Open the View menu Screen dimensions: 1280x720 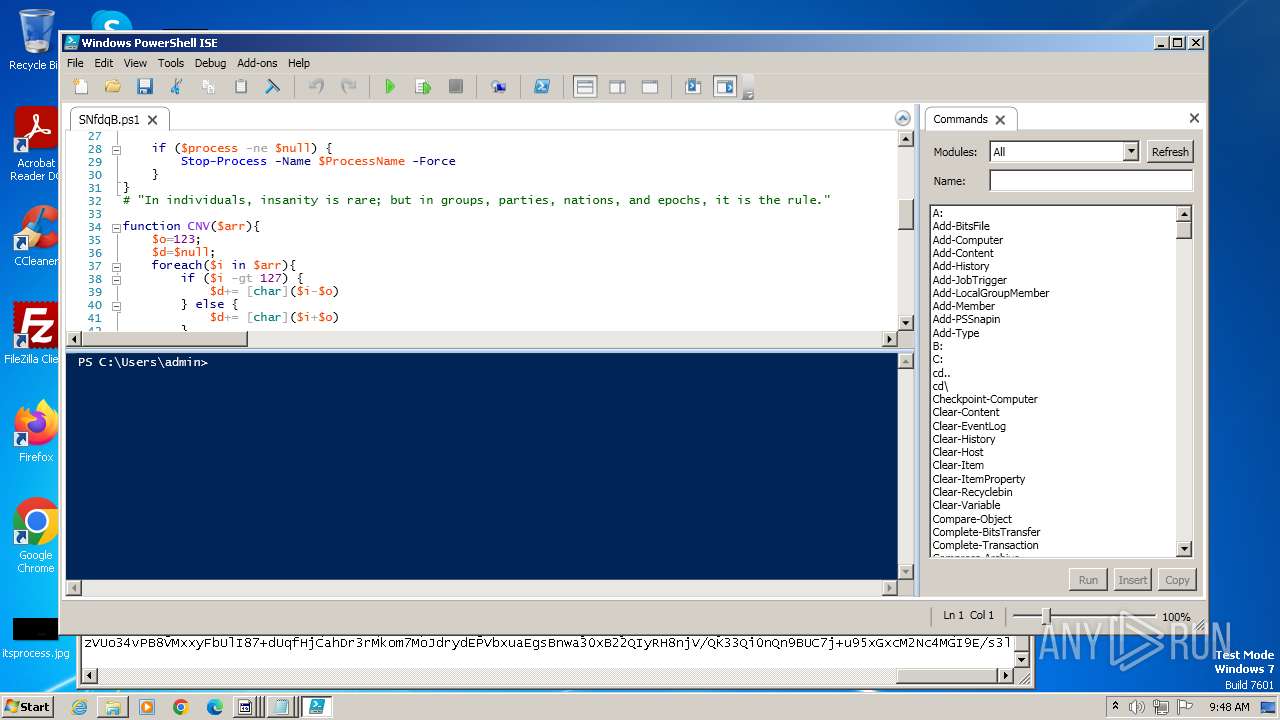coord(135,63)
